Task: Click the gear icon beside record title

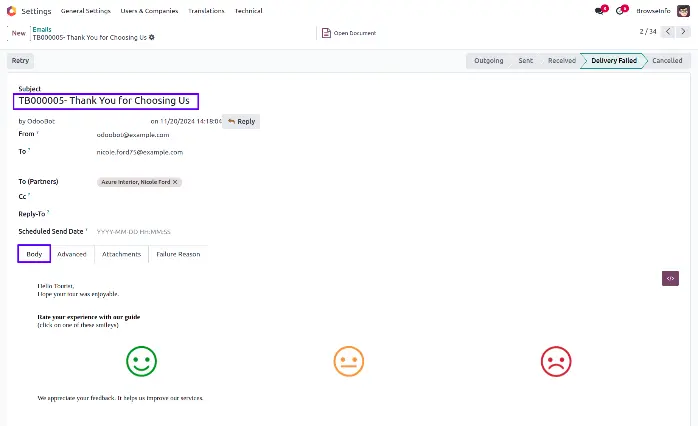Action: 152,38
